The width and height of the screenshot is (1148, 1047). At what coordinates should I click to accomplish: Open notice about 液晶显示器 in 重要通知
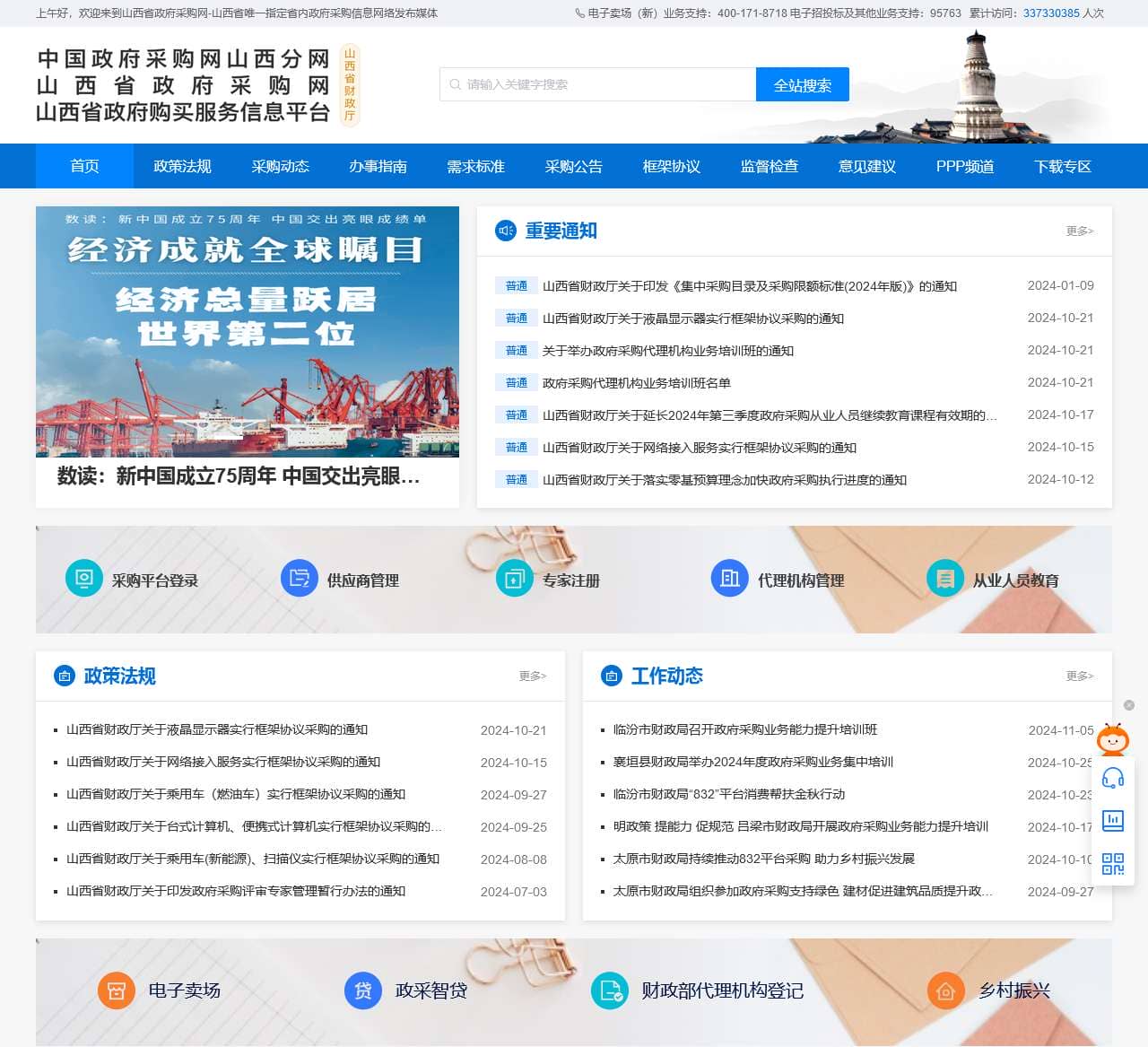pos(692,318)
